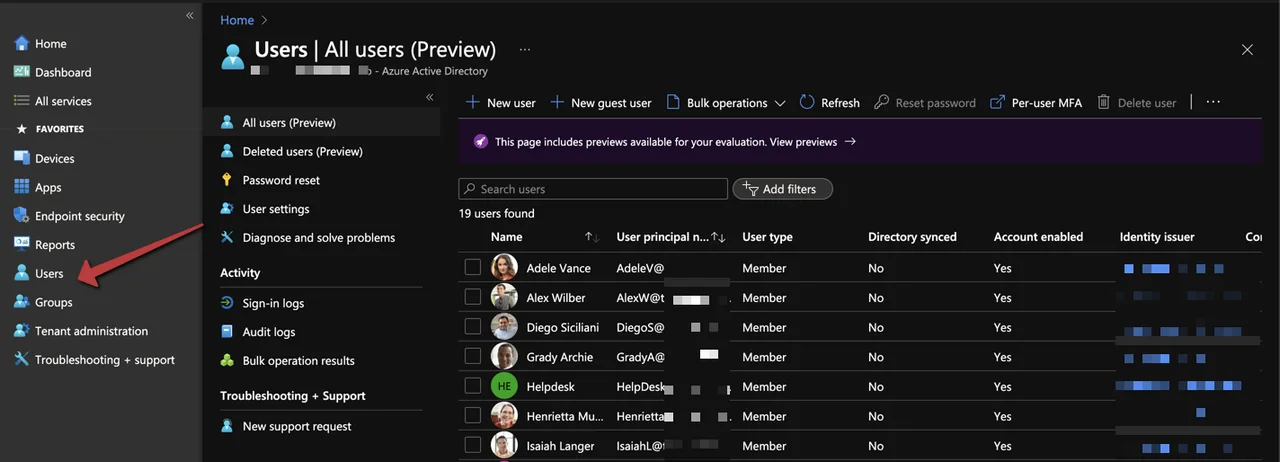Collapse the Users blade menu
The image size is (1280, 462).
(x=430, y=97)
